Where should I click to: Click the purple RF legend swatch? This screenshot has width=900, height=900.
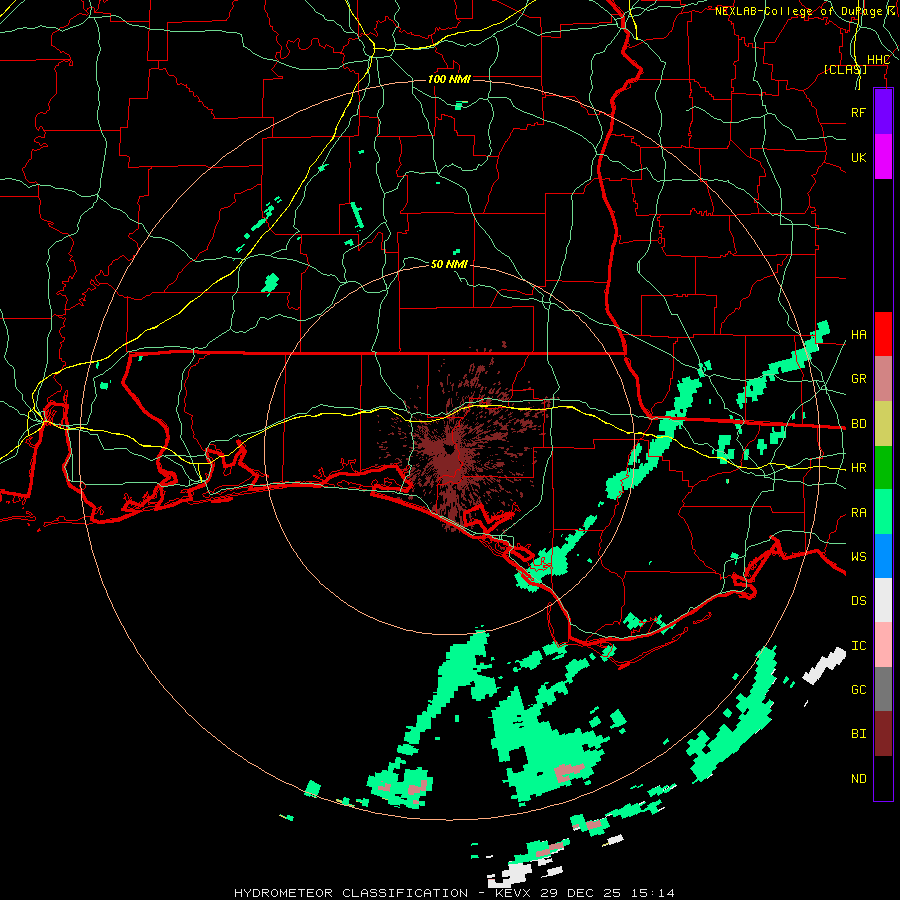pyautogui.click(x=883, y=112)
